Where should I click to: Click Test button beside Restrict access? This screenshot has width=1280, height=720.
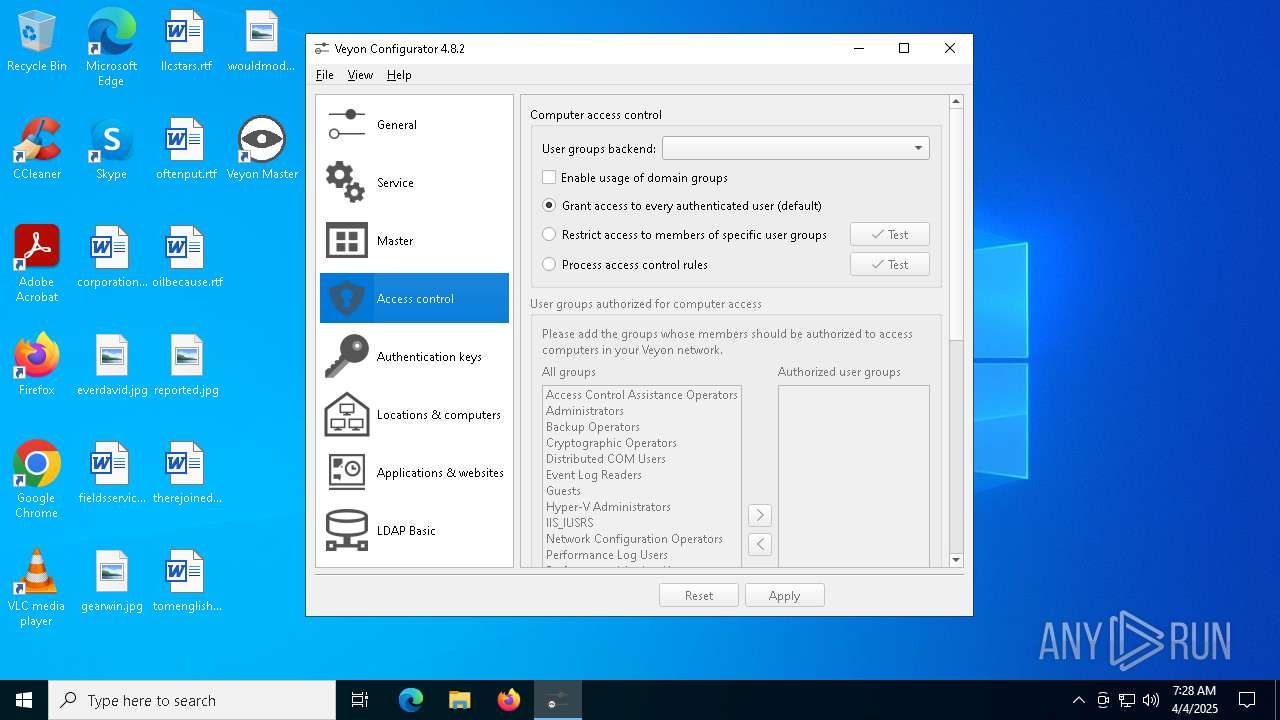[890, 235]
